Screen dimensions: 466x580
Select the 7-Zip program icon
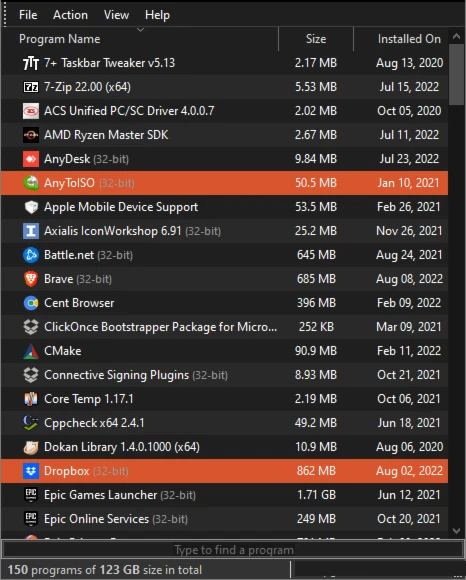click(31, 87)
